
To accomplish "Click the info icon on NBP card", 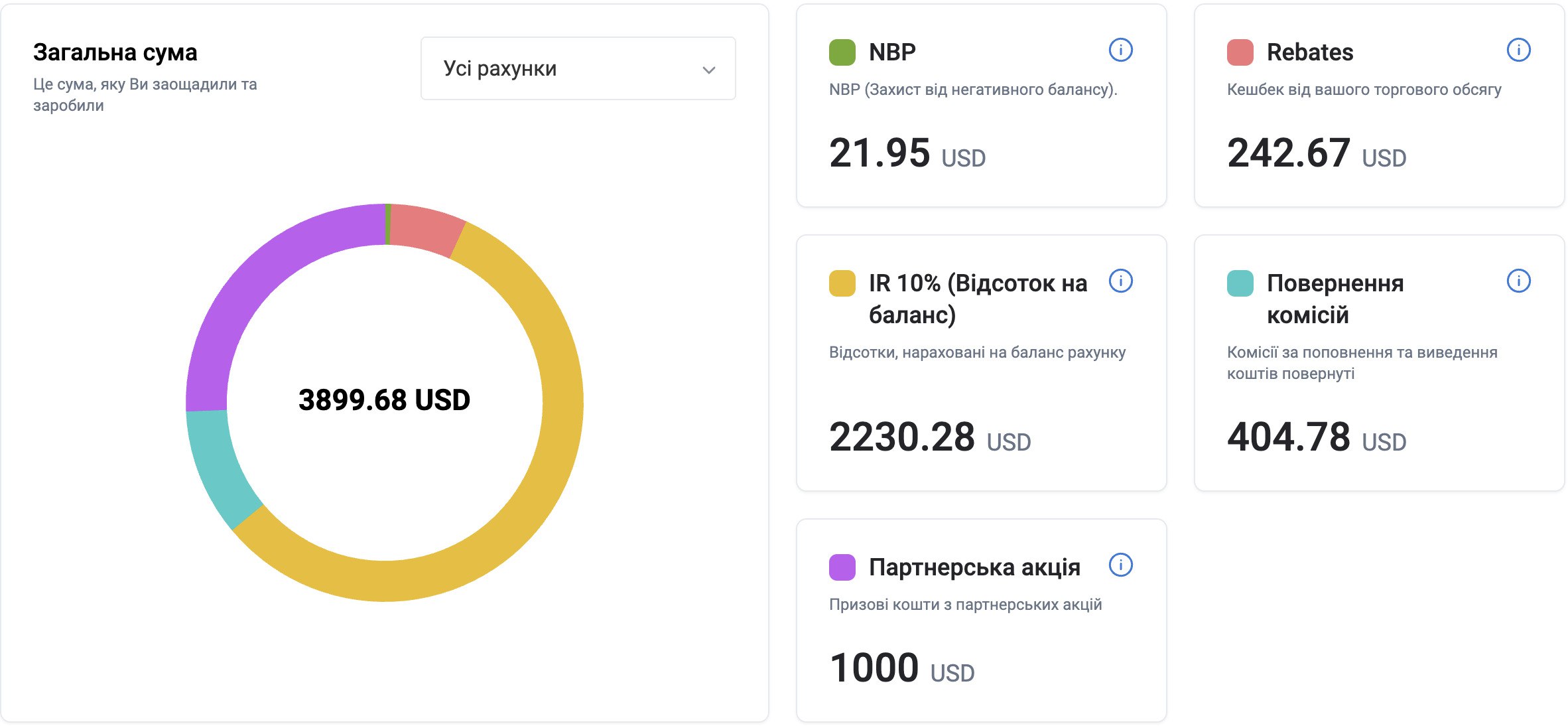I will [x=1120, y=50].
